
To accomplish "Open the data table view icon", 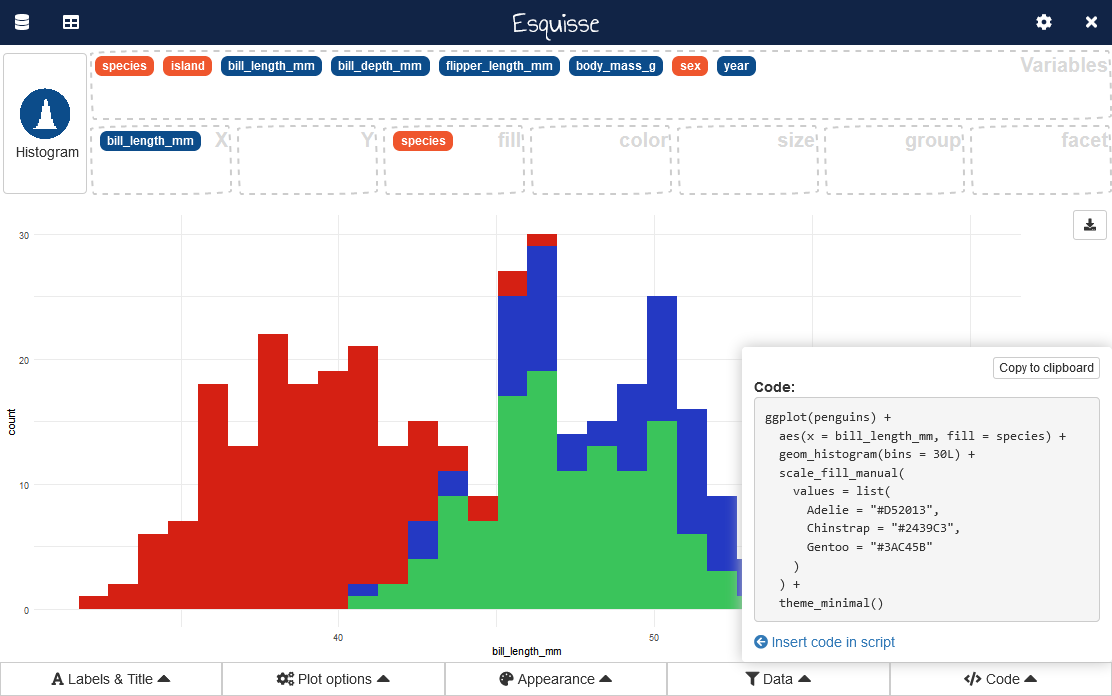I will click(71, 22).
